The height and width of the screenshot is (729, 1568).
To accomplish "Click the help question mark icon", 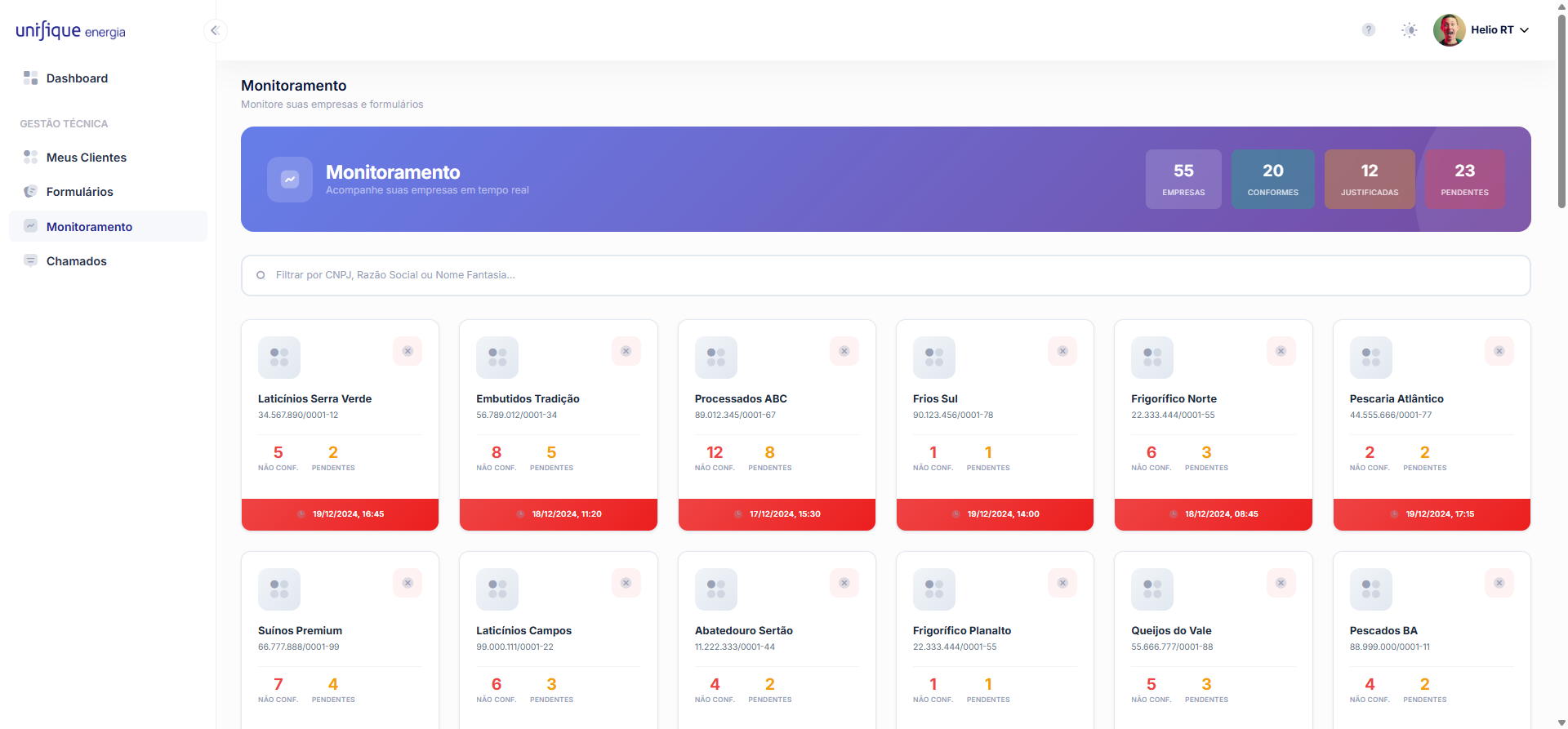I will point(1369,30).
